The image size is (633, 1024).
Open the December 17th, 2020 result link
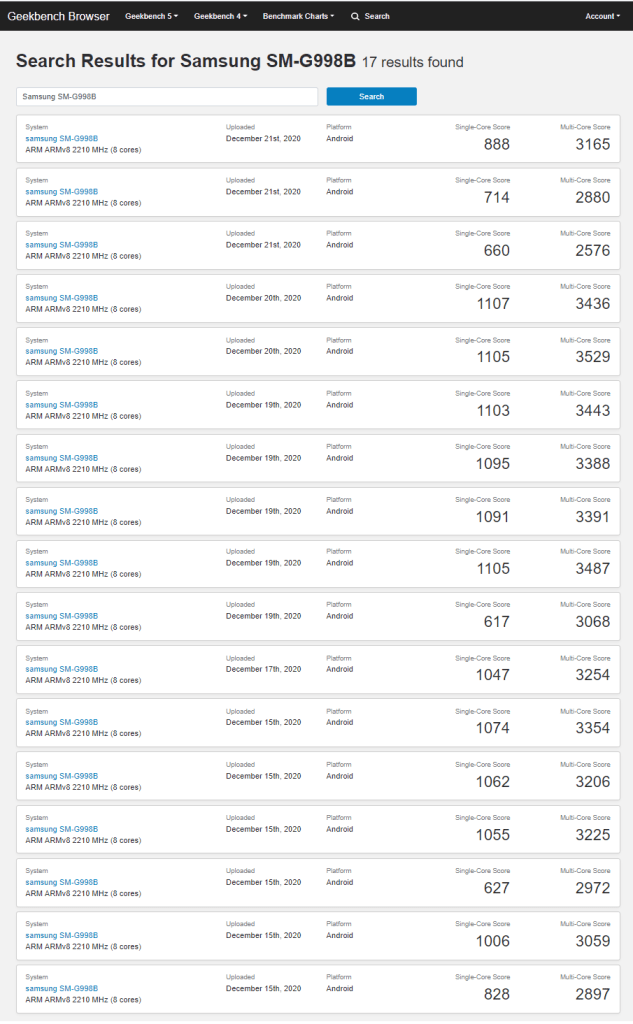pyautogui.click(x=62, y=669)
